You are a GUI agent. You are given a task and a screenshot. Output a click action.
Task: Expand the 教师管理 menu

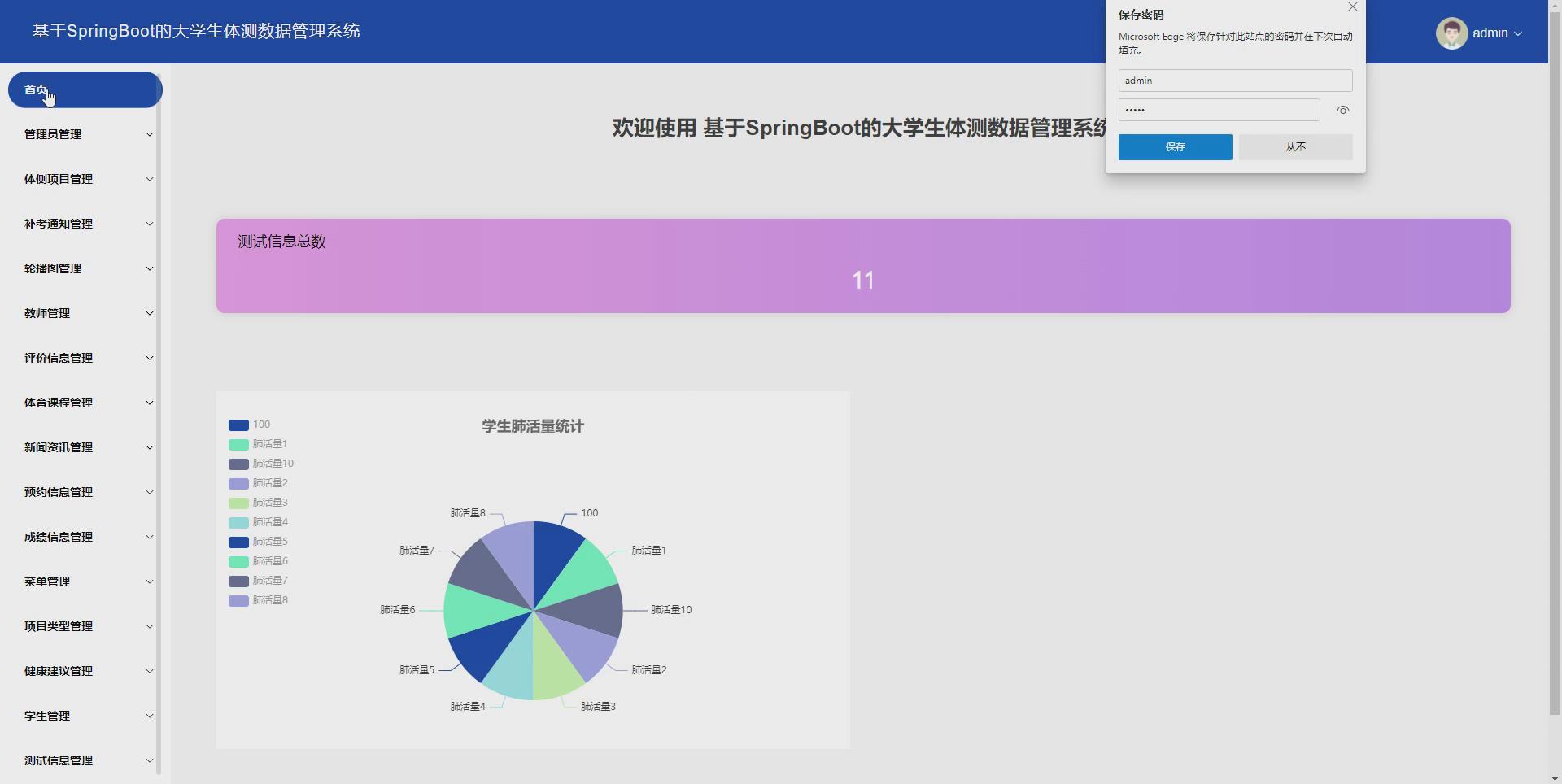(85, 313)
